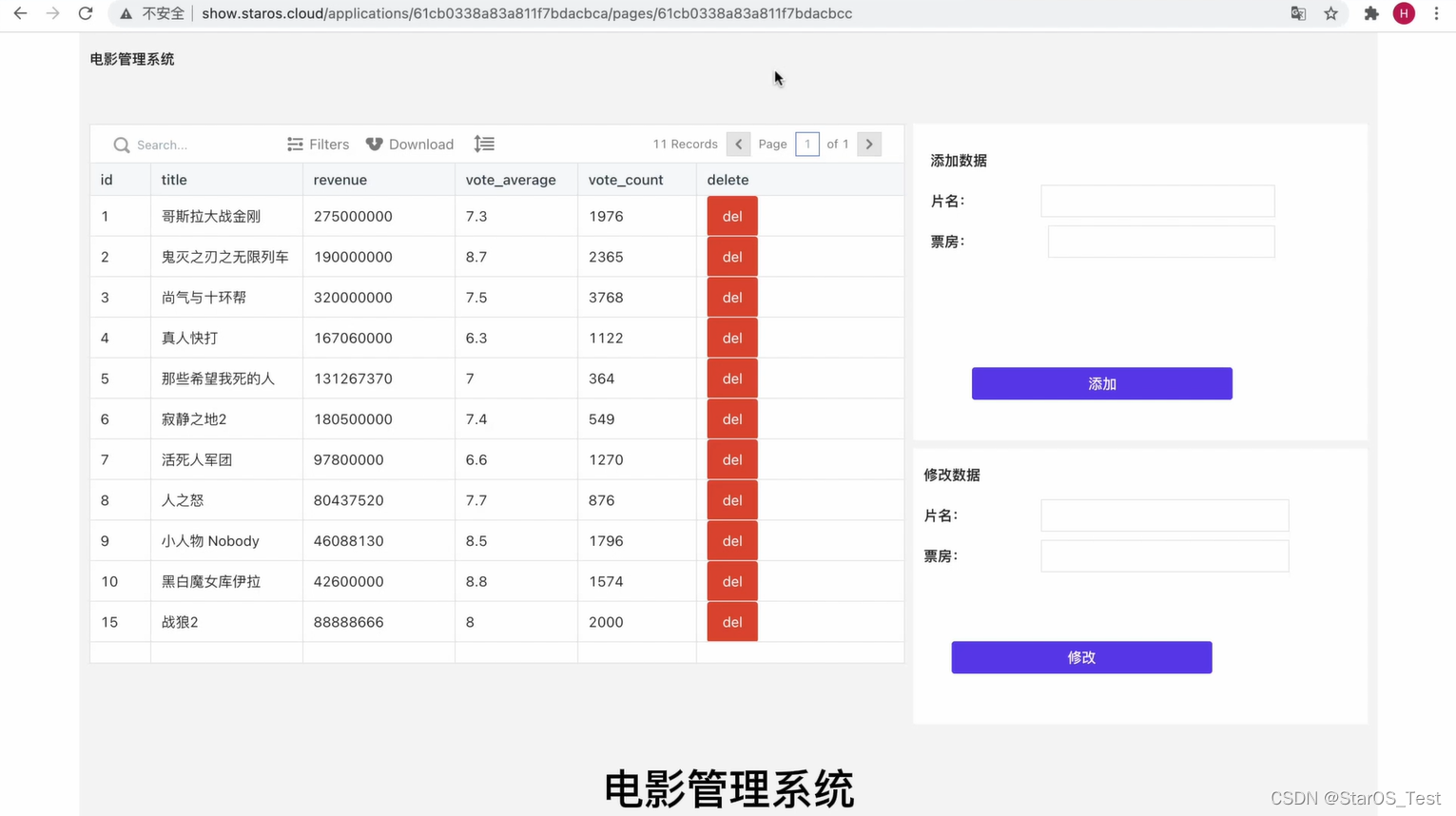Image resolution: width=1456 pixels, height=816 pixels.
Task: Open the table Filters option
Action: point(318,145)
